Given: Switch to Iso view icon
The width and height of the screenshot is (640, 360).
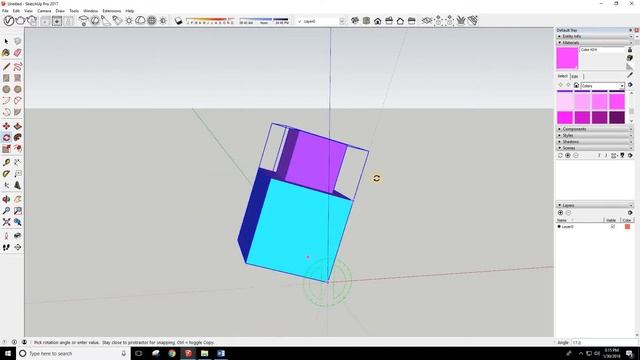Looking at the screenshot, I should (355, 20).
